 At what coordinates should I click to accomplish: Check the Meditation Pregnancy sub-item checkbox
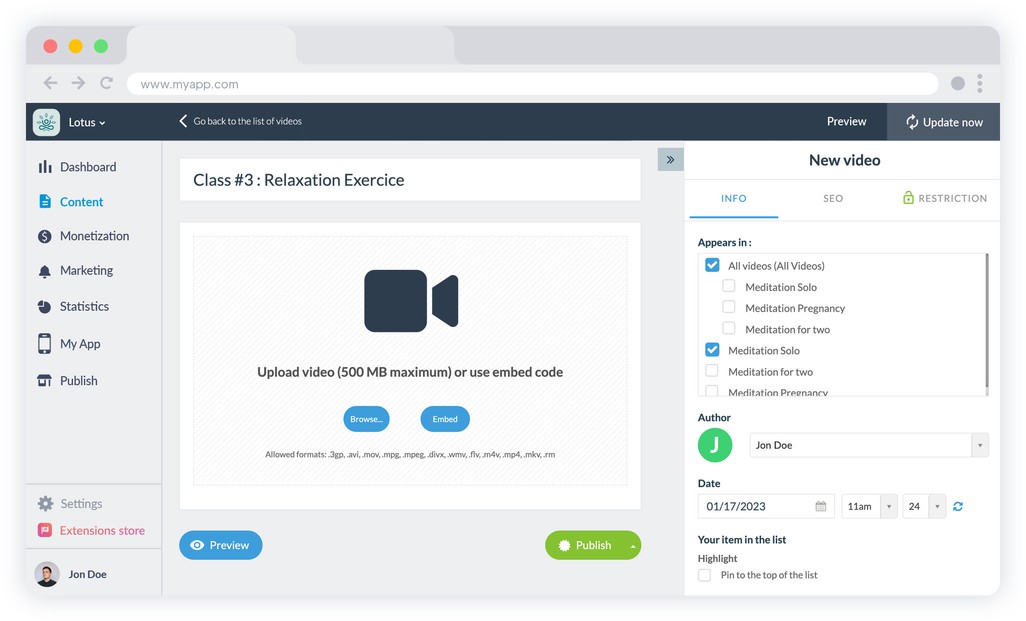tap(729, 308)
